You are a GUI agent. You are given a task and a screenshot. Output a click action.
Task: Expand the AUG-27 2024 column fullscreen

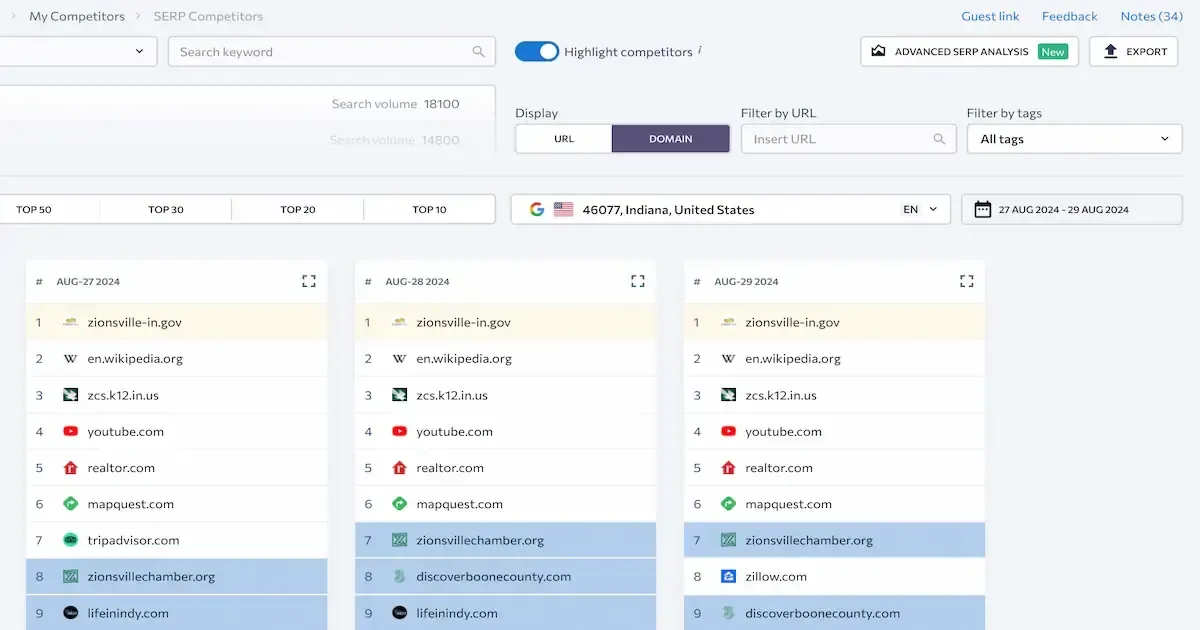coord(309,281)
